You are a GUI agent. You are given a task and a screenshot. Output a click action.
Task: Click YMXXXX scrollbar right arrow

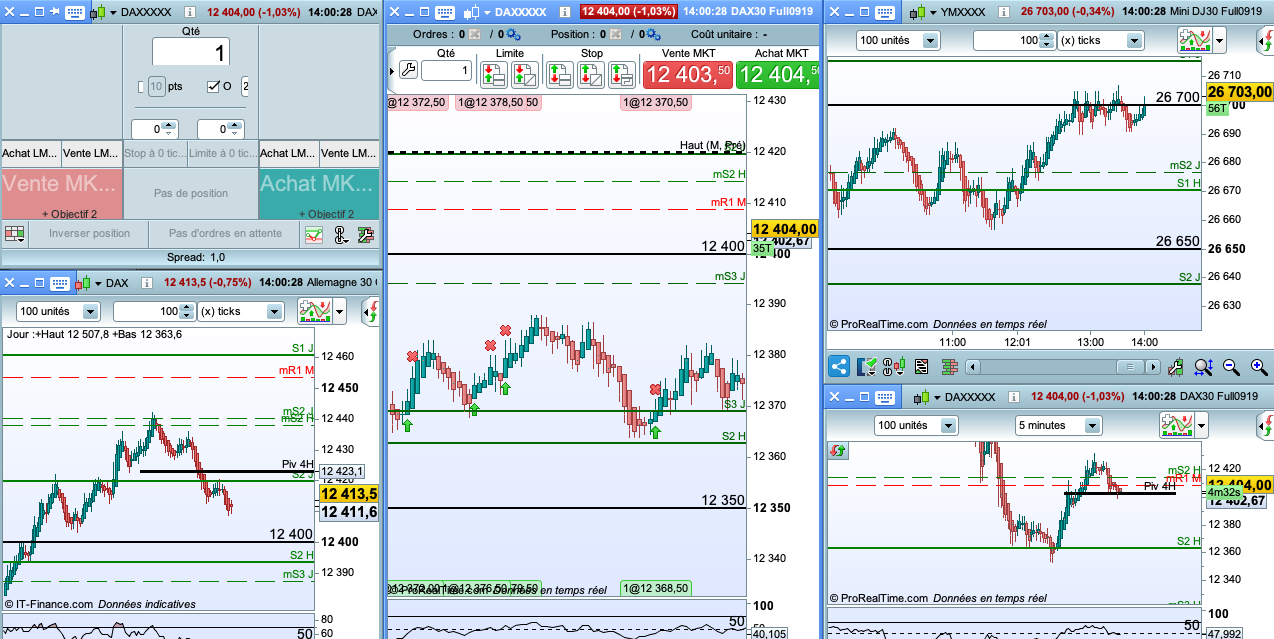pos(1154,367)
